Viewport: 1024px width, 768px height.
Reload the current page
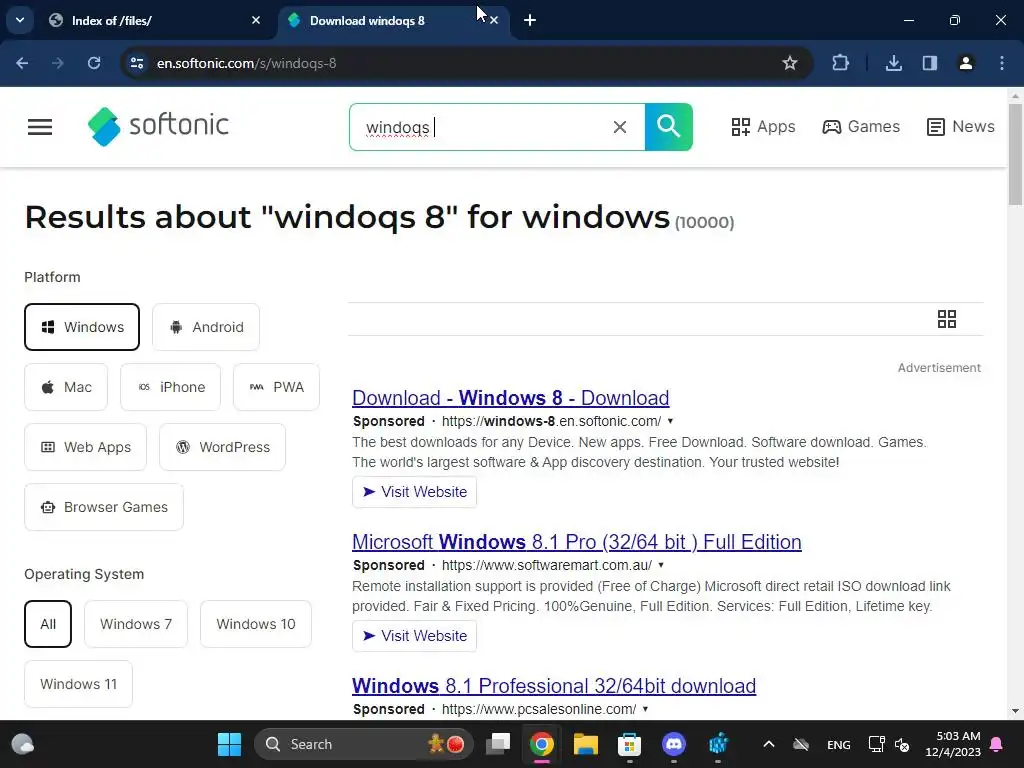coord(94,63)
